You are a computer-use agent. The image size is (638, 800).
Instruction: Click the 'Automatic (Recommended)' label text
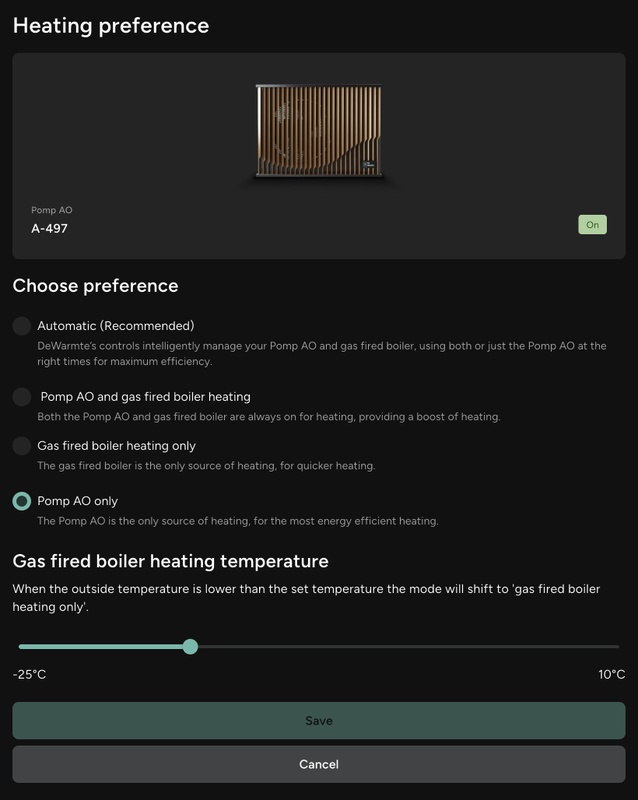(x=116, y=326)
